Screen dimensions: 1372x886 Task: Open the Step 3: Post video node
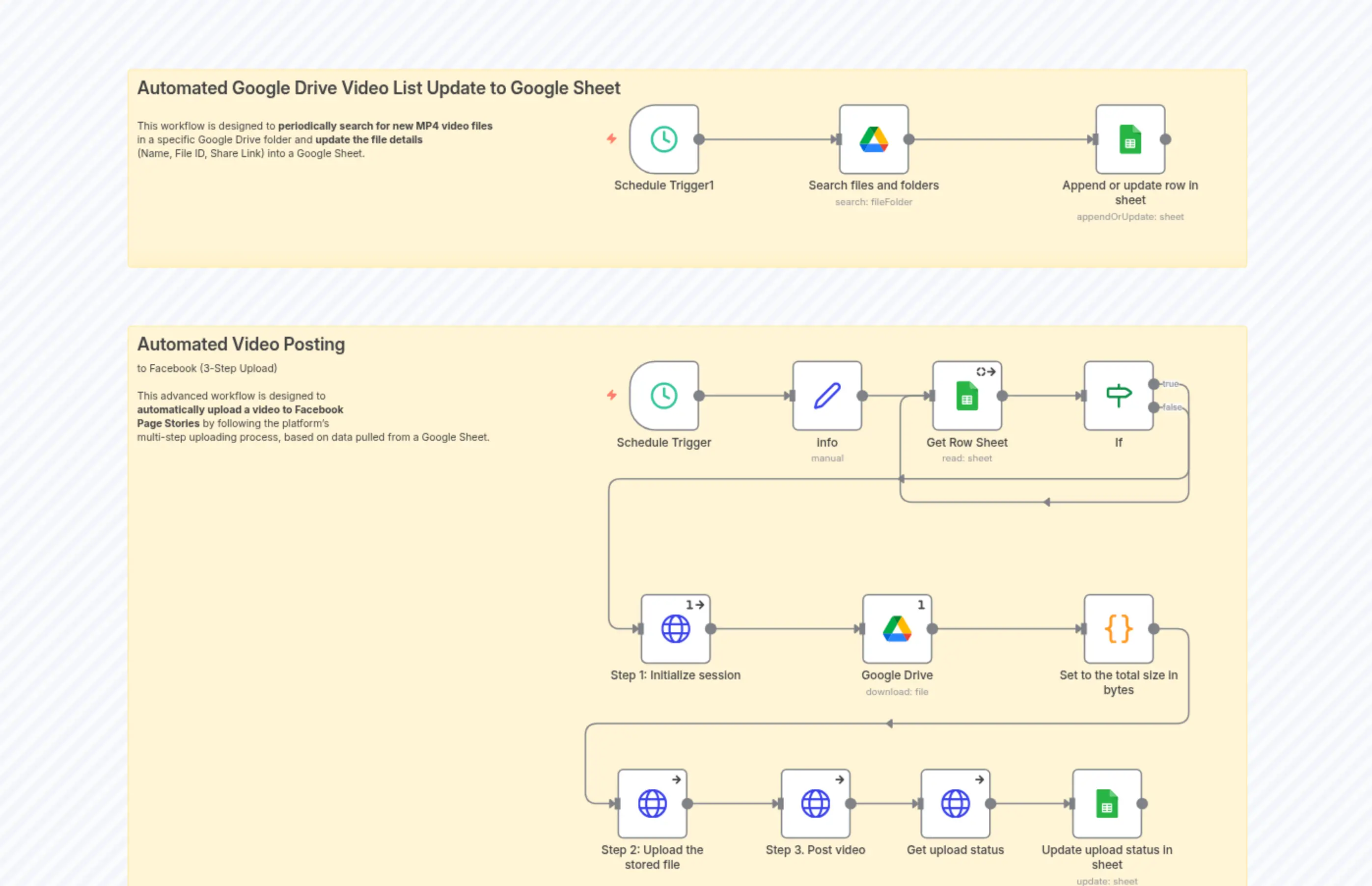point(816,803)
